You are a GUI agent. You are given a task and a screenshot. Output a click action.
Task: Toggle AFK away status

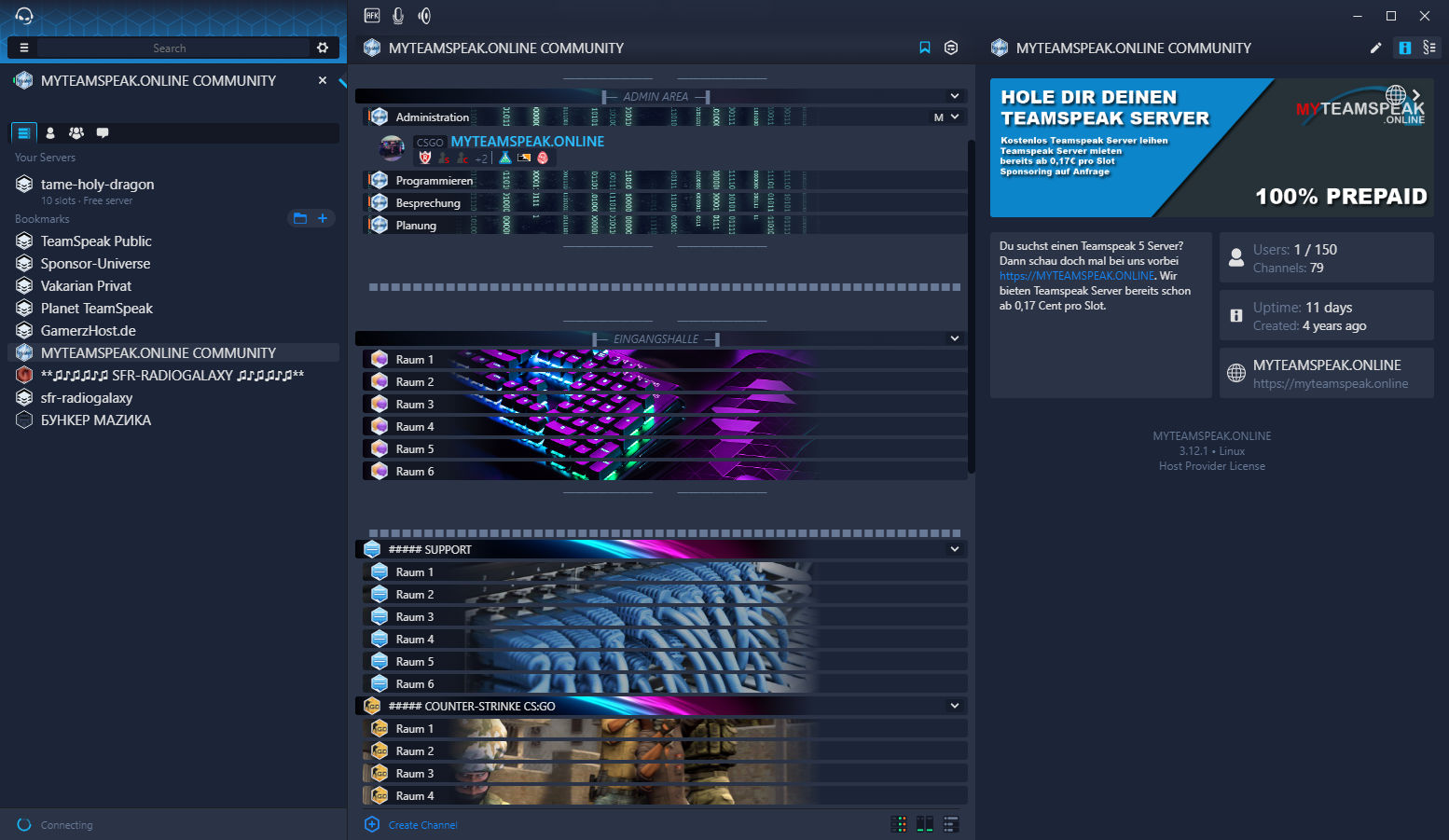point(372,16)
